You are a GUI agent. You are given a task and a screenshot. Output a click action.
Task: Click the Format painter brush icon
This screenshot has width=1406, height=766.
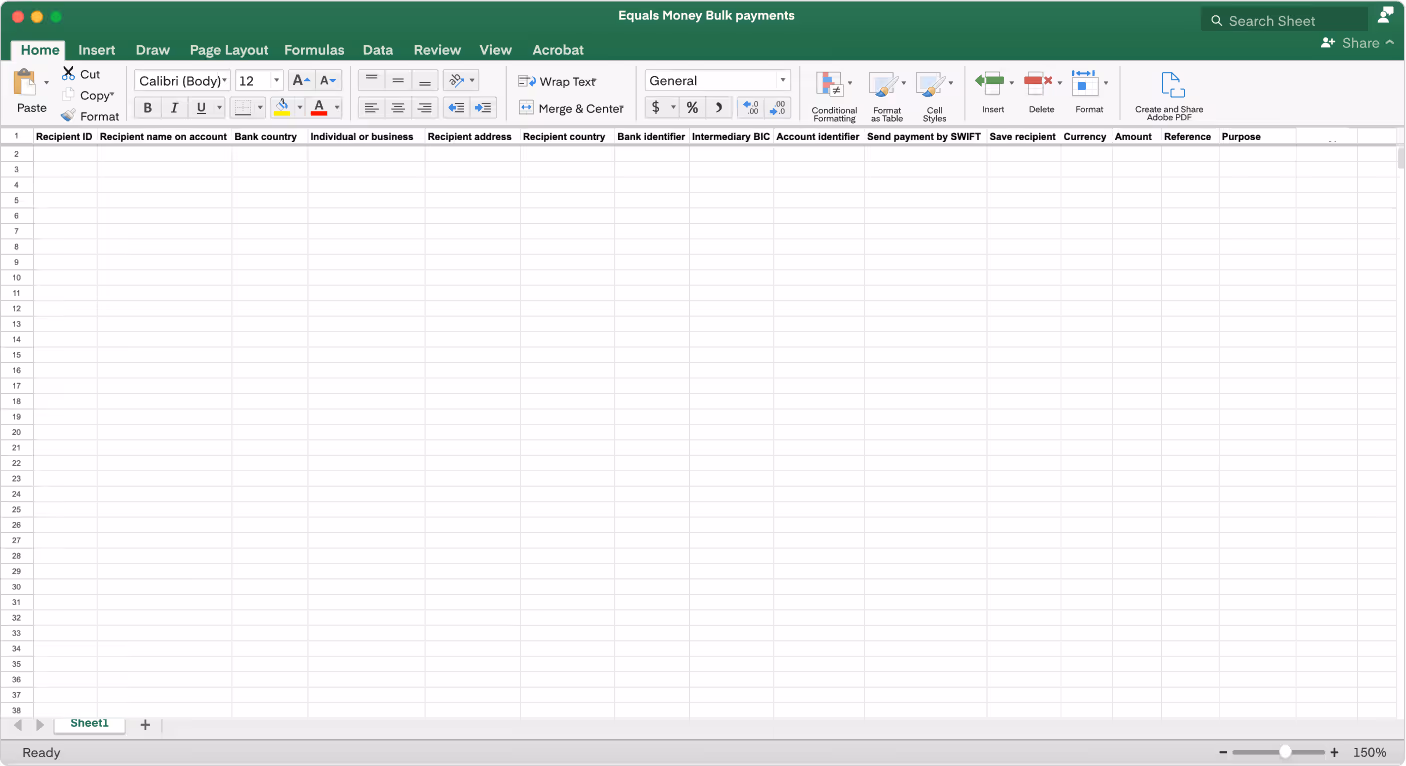tap(68, 116)
